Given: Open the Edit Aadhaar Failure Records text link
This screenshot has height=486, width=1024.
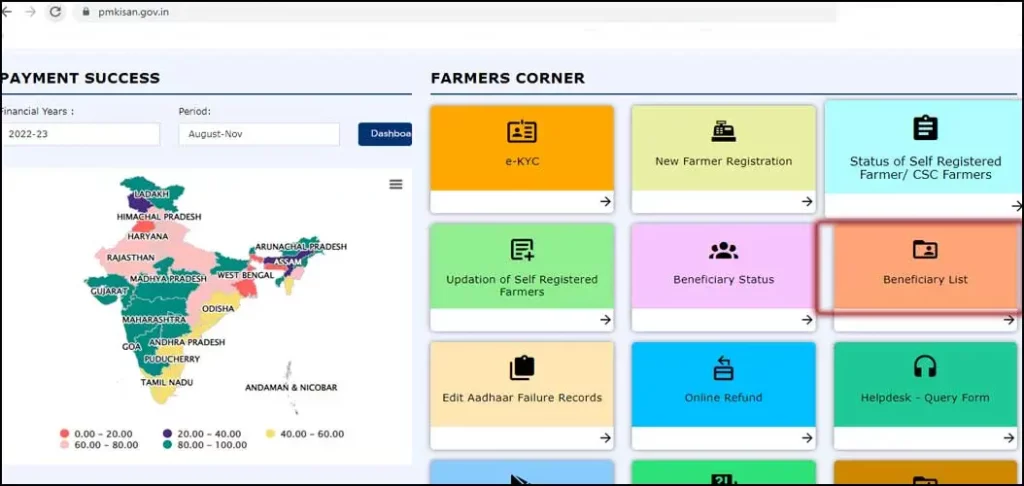Looking at the screenshot, I should (x=522, y=397).
